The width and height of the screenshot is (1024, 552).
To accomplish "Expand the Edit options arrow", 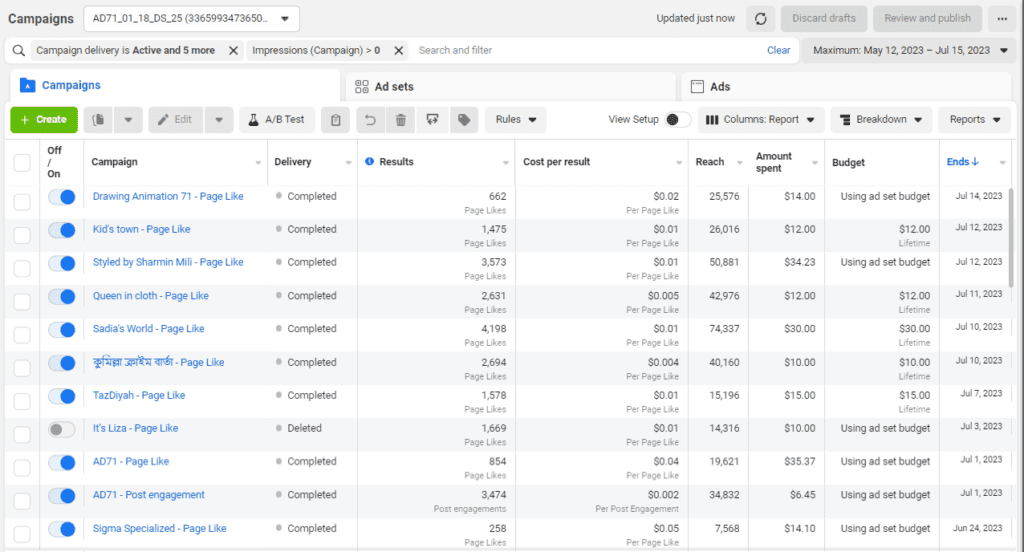I will (x=219, y=120).
